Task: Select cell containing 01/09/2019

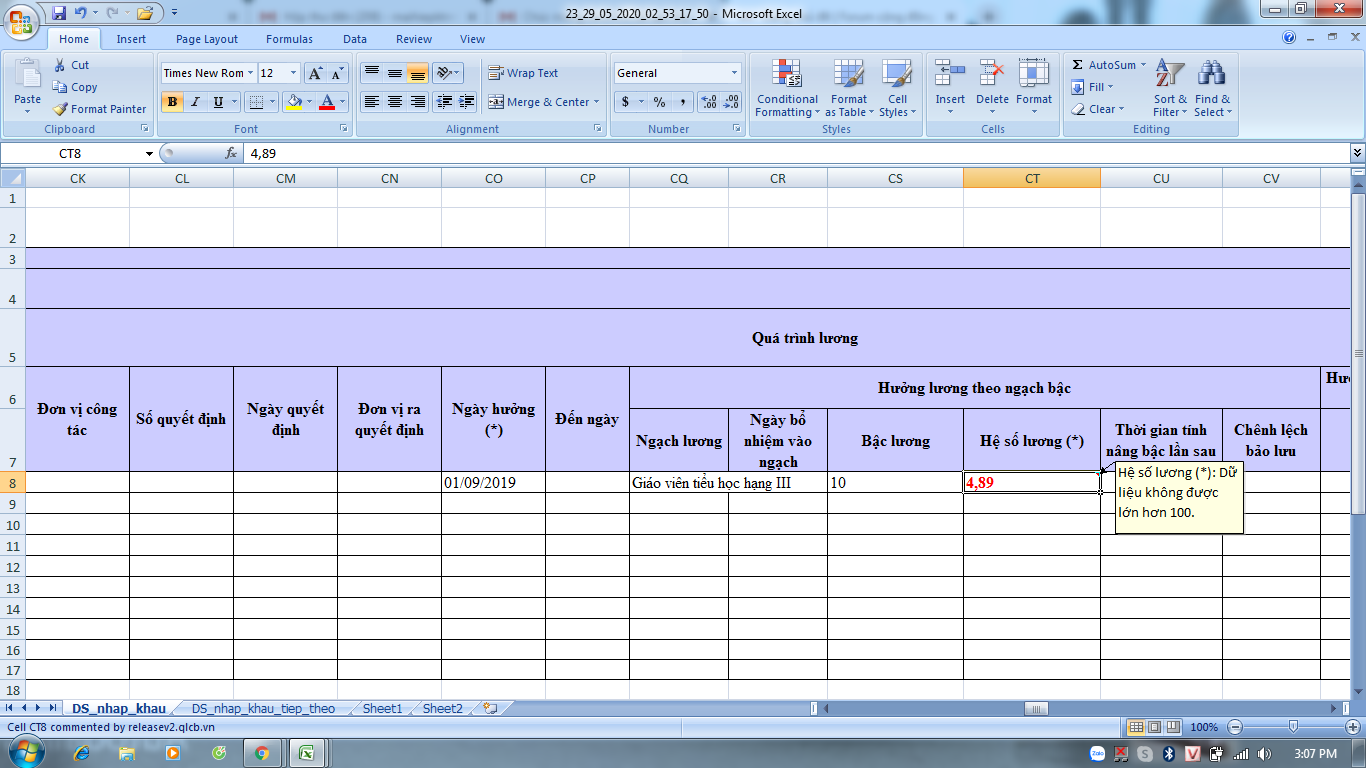Action: (x=493, y=482)
